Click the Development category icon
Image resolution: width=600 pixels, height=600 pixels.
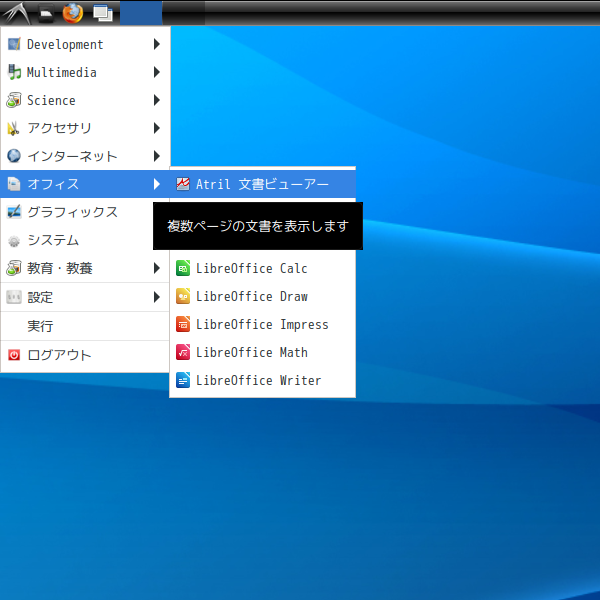click(14, 44)
